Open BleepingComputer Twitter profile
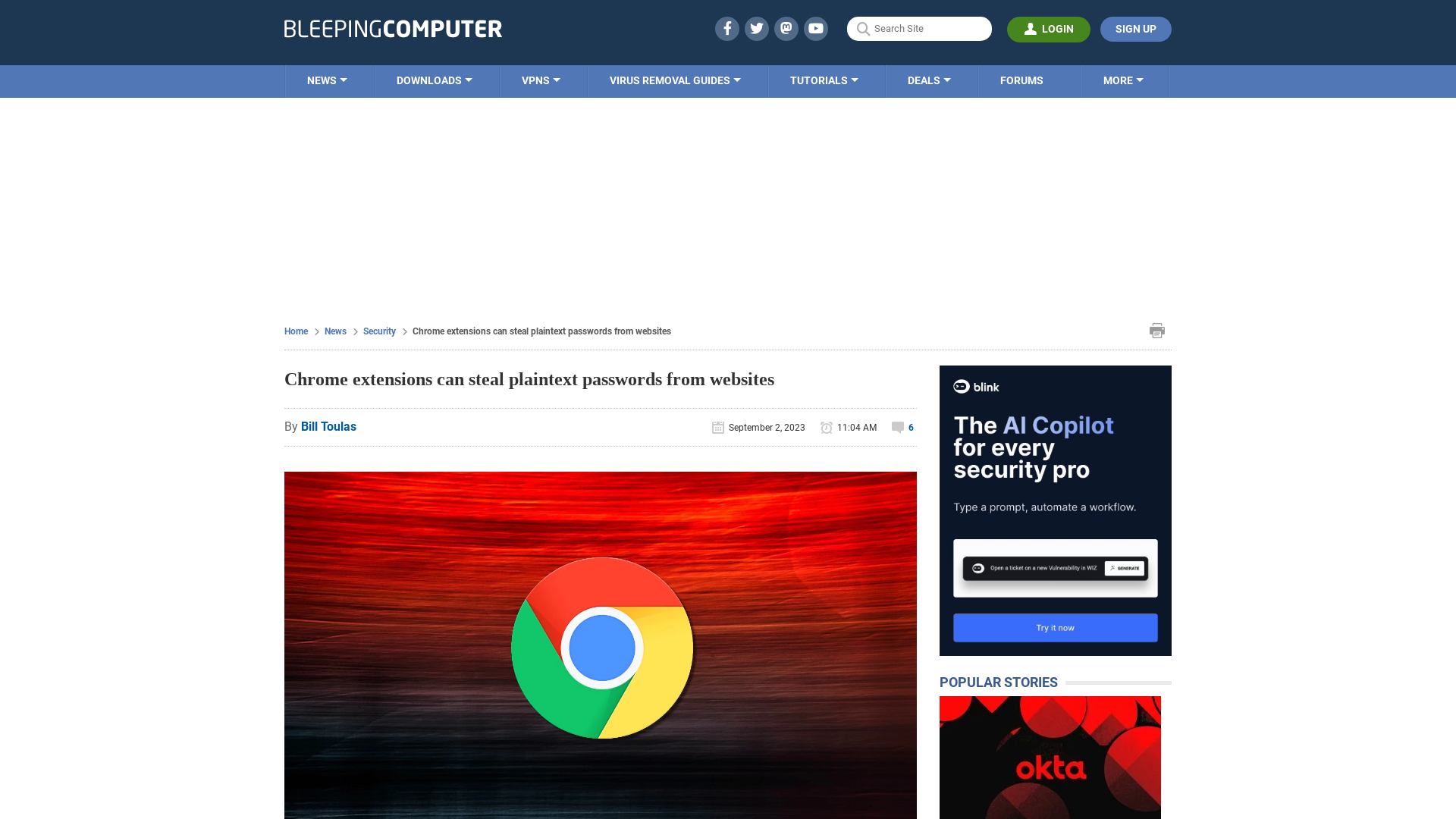The image size is (1456, 819). [756, 28]
